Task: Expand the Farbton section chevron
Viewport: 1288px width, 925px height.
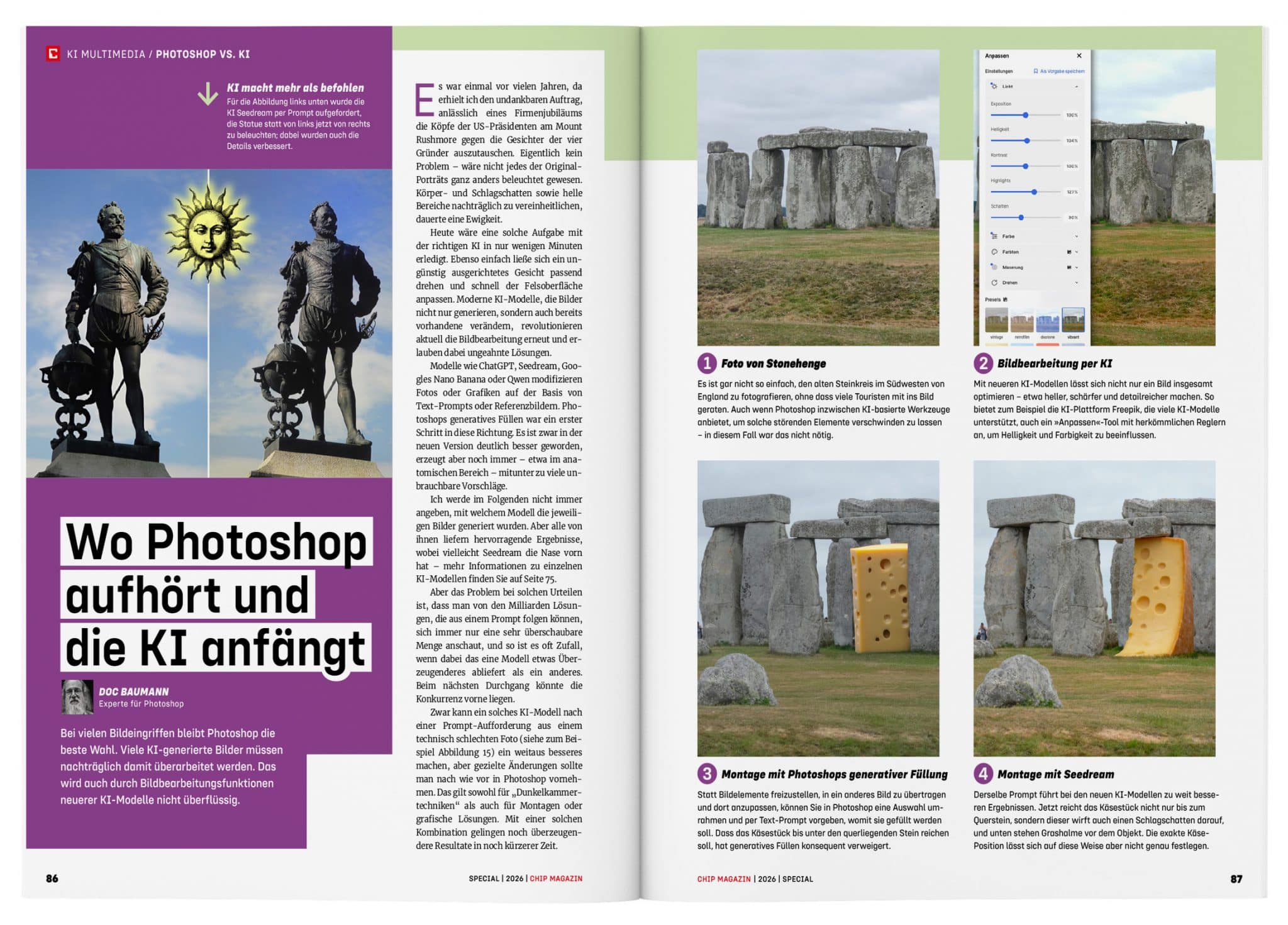Action: pyautogui.click(x=1077, y=252)
